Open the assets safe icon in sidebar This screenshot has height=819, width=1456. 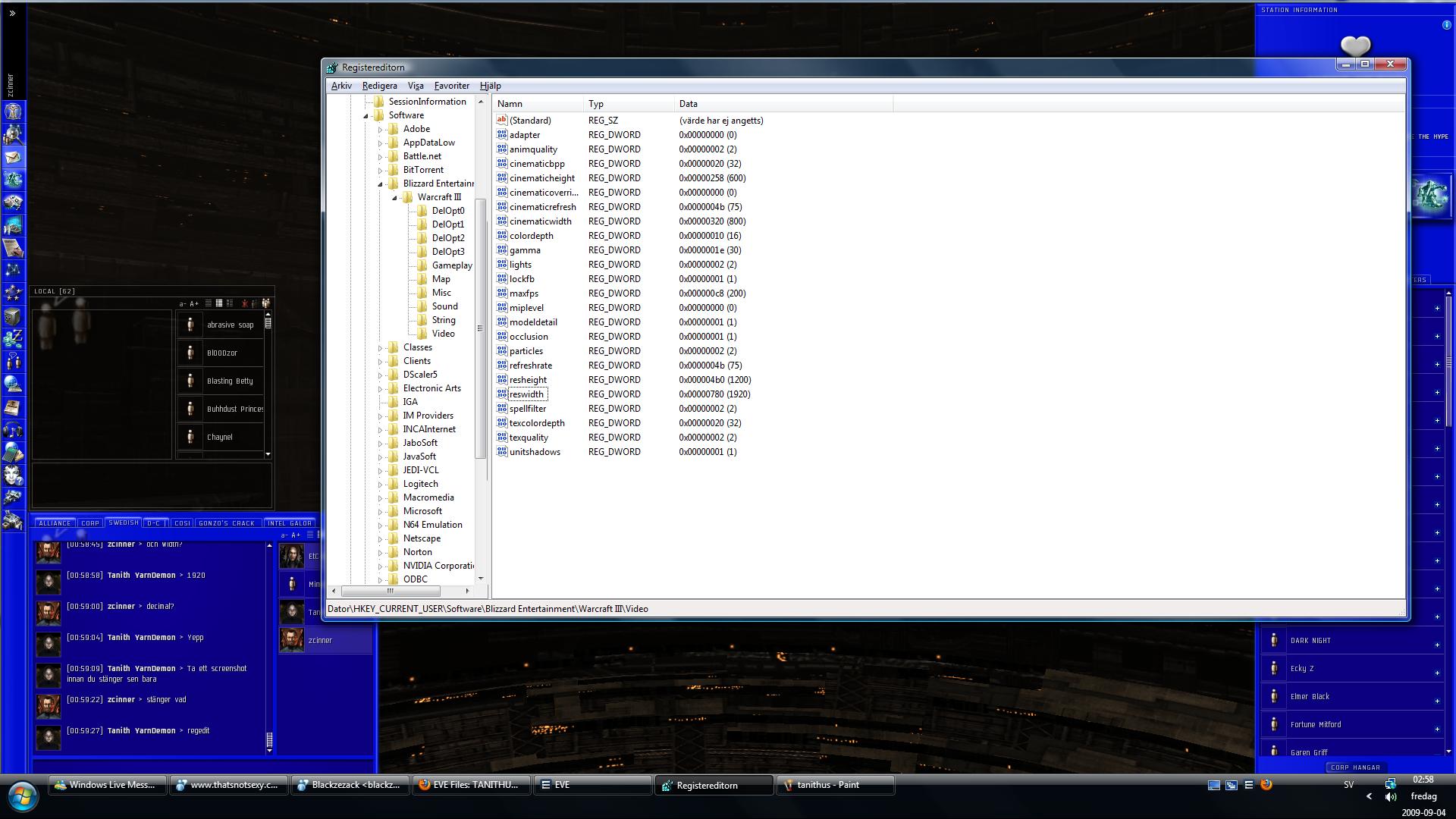pos(13,316)
